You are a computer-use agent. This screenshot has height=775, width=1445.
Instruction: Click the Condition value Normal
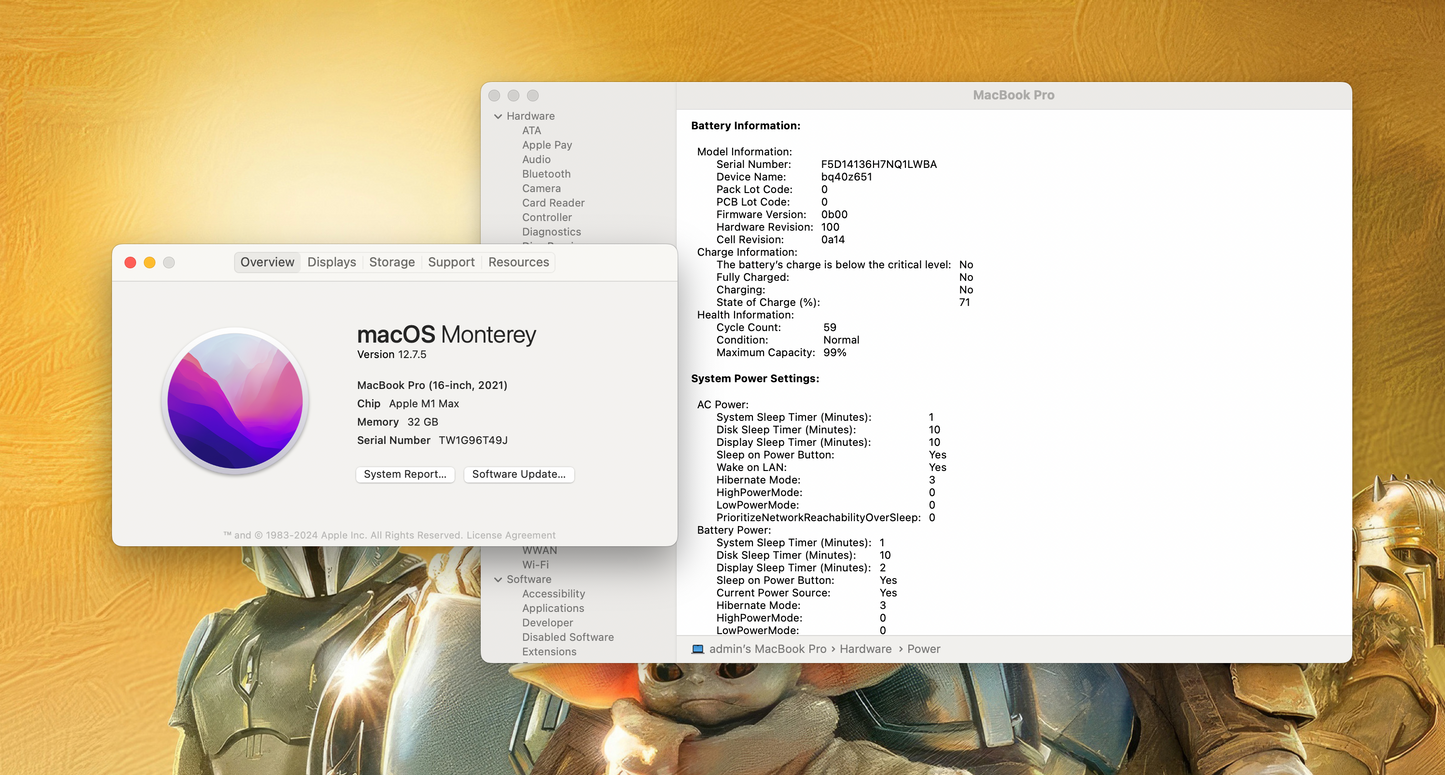click(841, 340)
